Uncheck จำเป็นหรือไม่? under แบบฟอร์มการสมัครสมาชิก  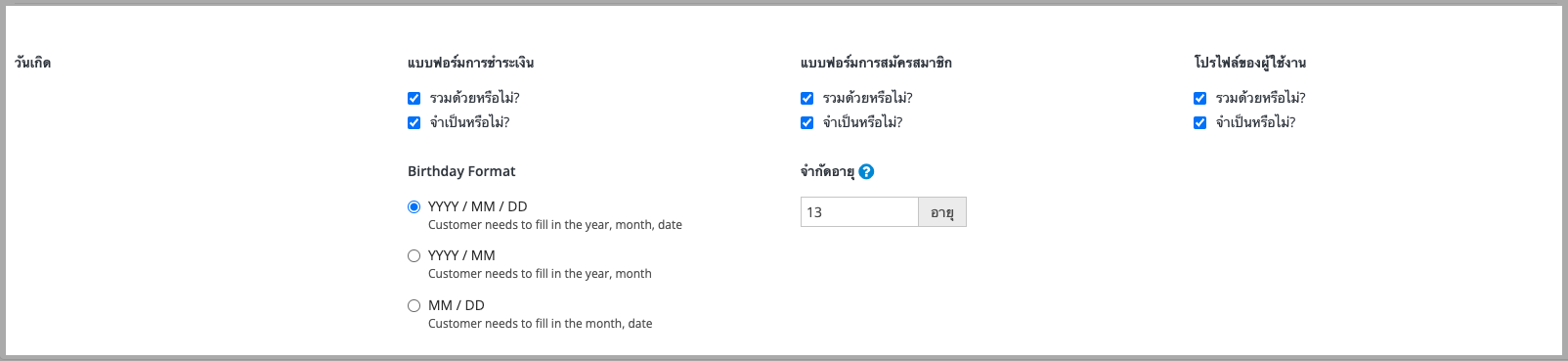click(x=806, y=122)
